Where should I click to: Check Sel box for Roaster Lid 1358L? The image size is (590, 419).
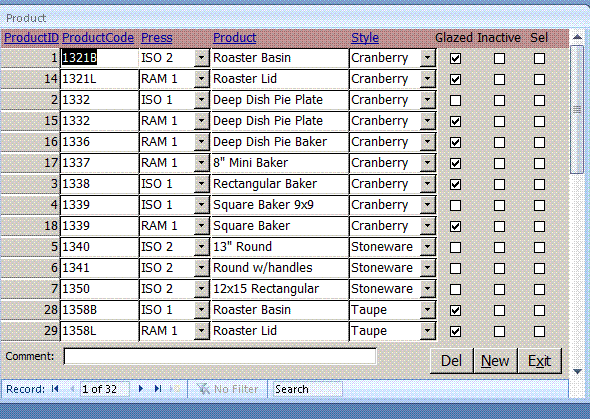(539, 331)
